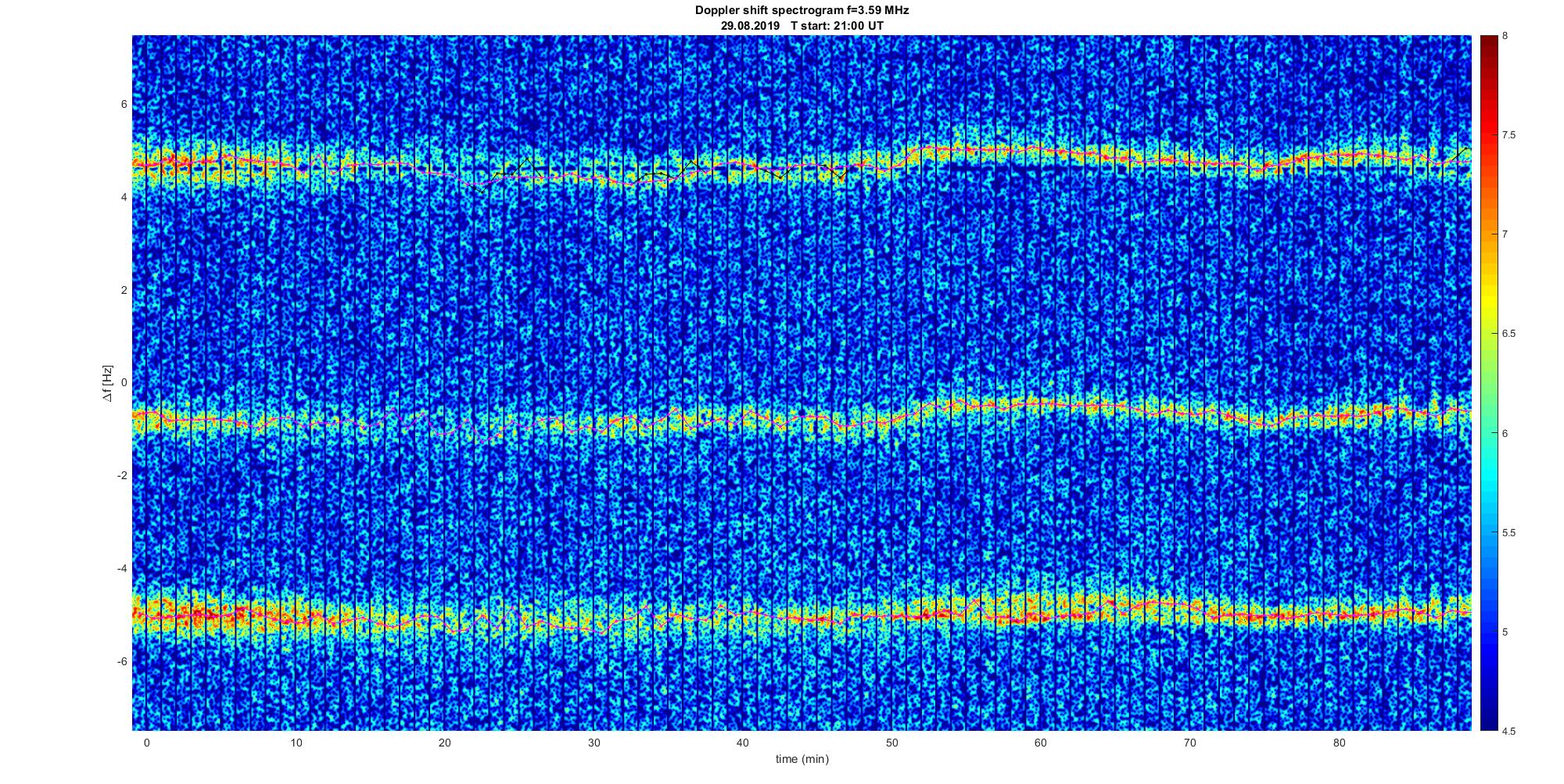Click the y-axis tick label '4'
This screenshot has width=1564, height=784.
click(124, 198)
